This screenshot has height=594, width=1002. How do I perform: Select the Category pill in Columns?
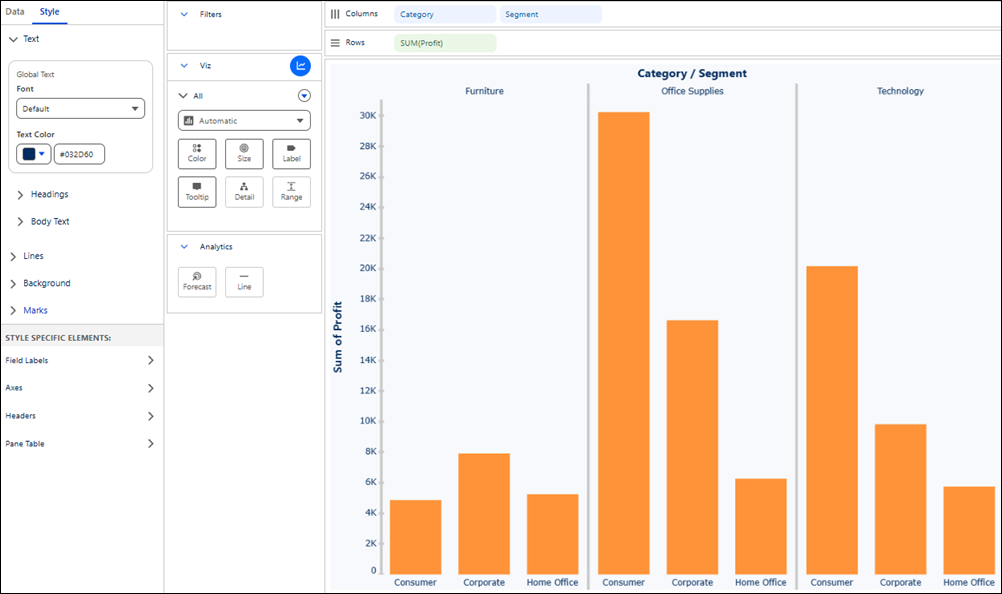445,14
